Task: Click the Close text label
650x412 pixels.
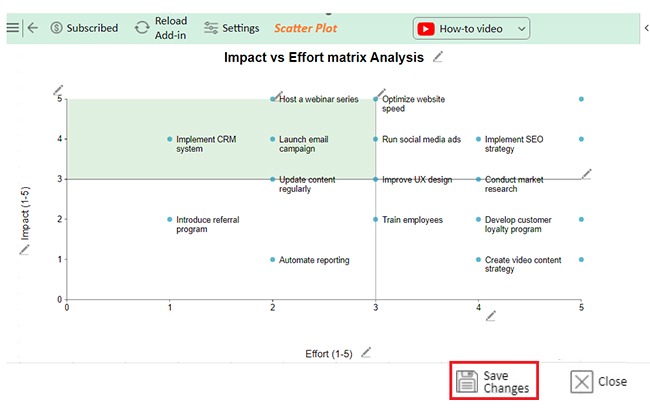Action: click(x=612, y=381)
